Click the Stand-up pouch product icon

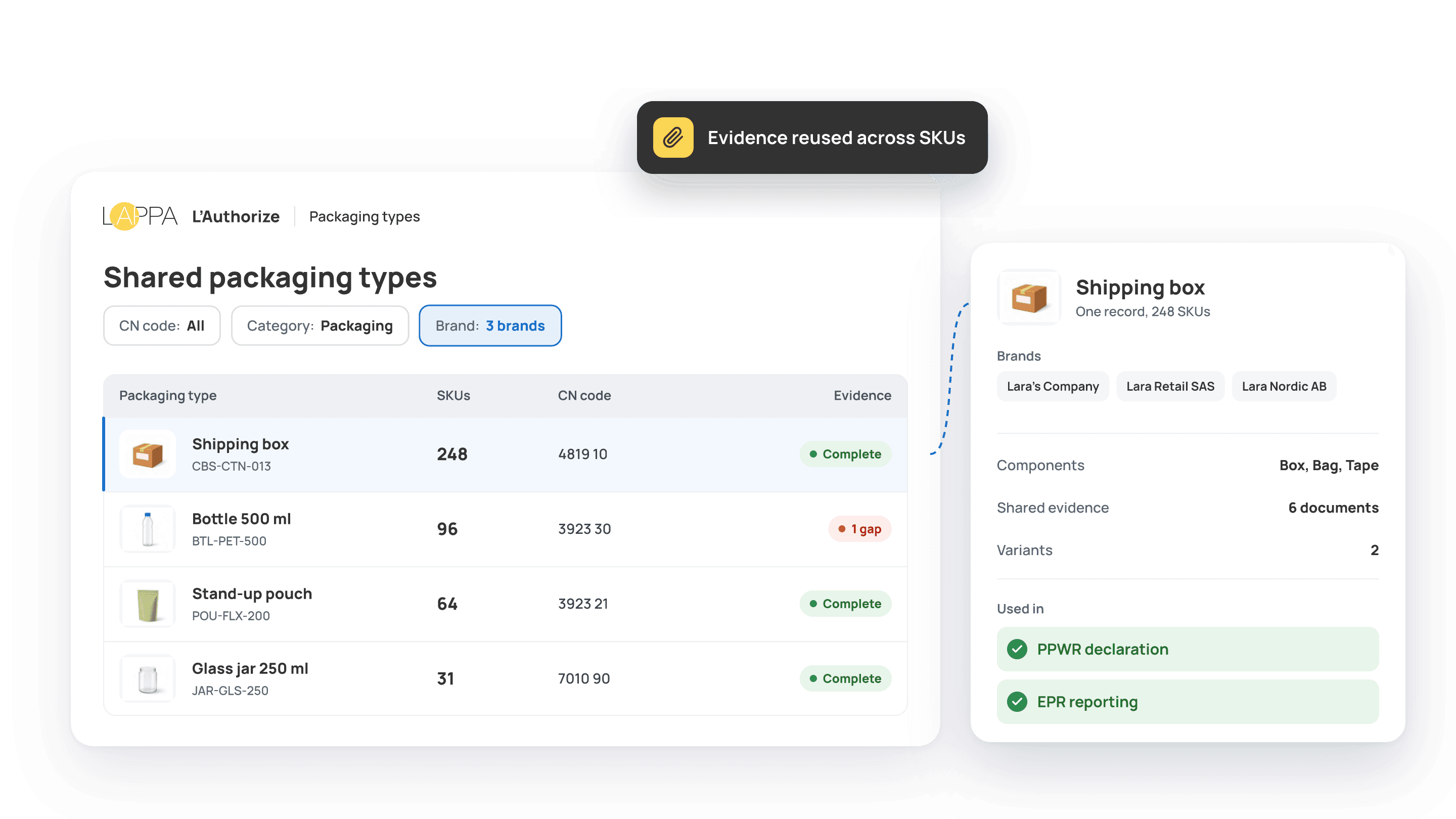pos(148,604)
